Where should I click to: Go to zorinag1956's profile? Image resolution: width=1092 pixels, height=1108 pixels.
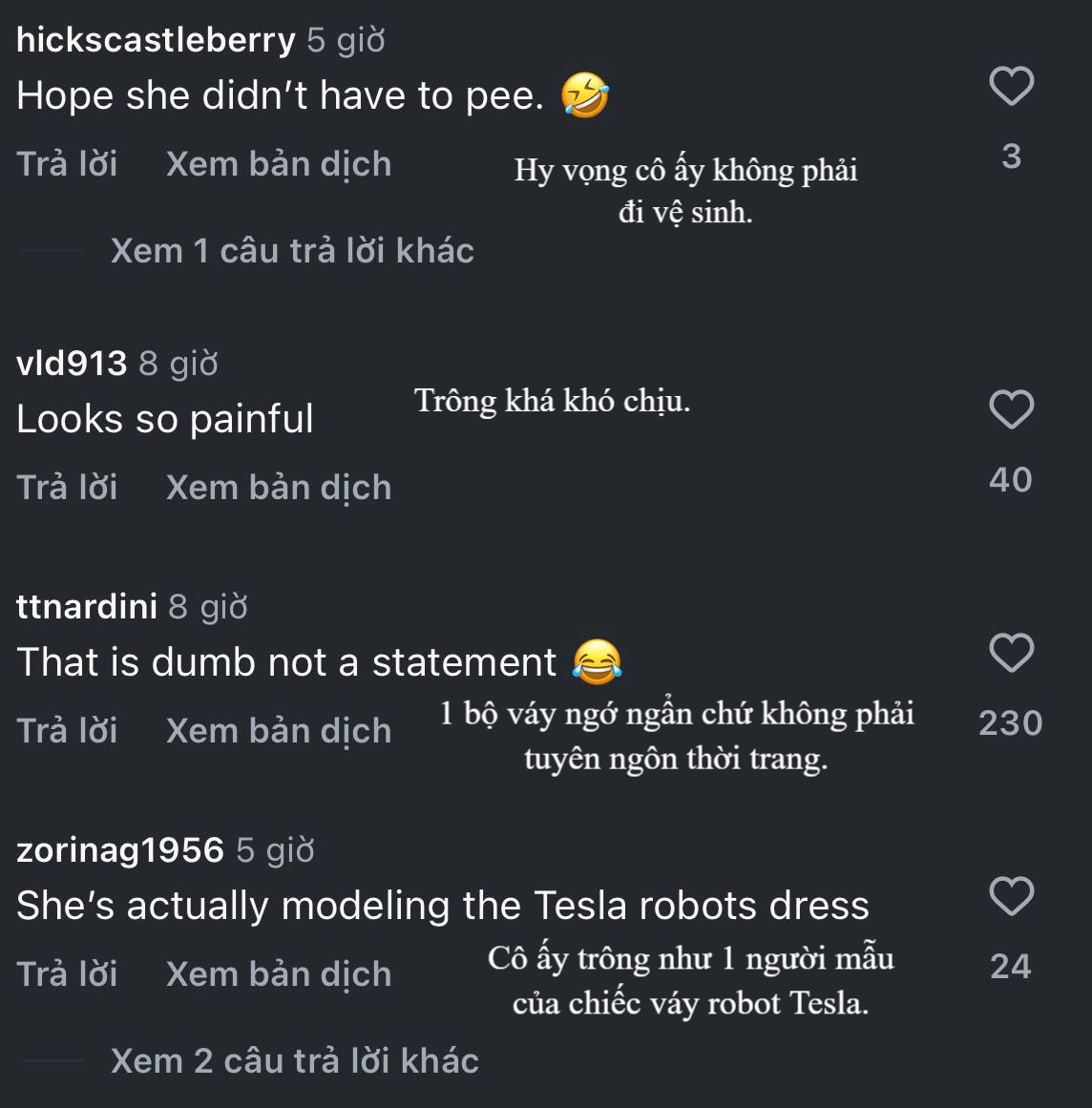pyautogui.click(x=120, y=850)
